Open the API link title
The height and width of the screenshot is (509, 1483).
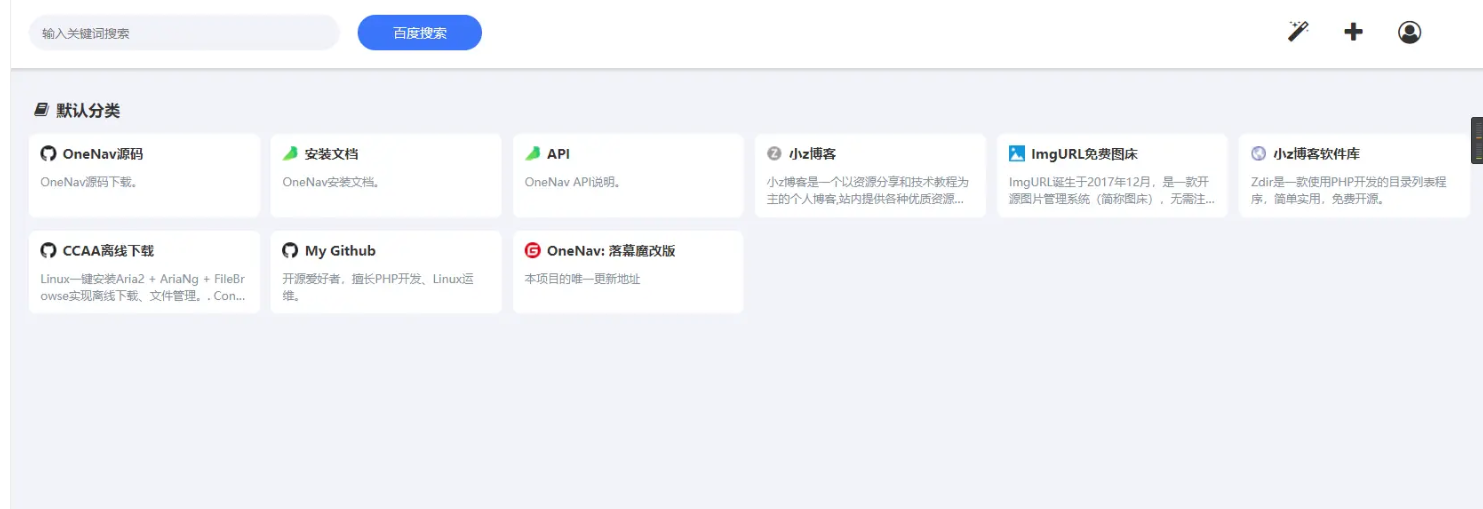[558, 154]
